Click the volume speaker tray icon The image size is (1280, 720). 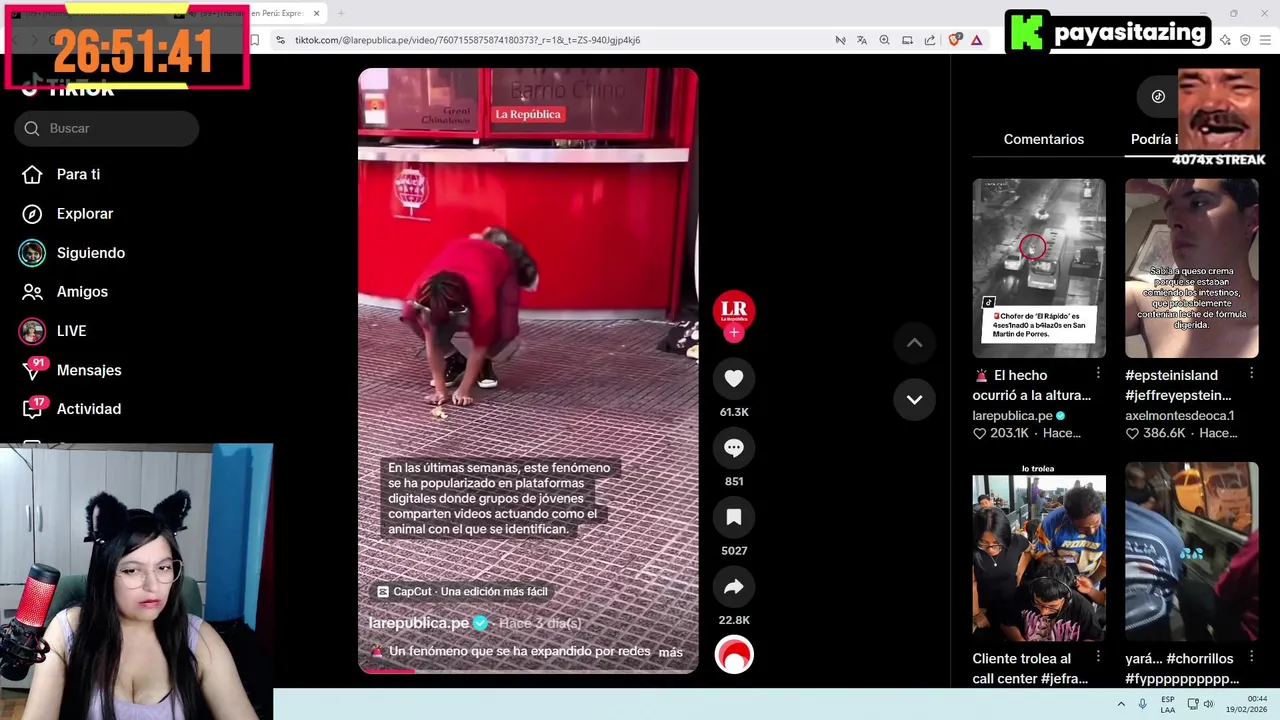pyautogui.click(x=1208, y=704)
